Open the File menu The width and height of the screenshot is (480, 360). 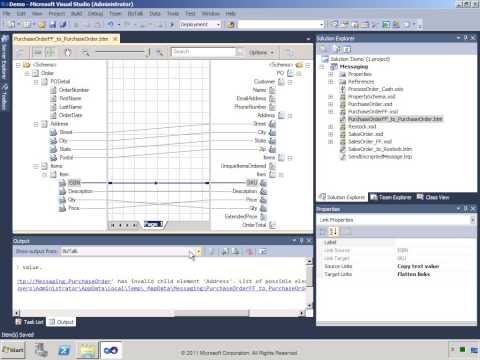6,14
